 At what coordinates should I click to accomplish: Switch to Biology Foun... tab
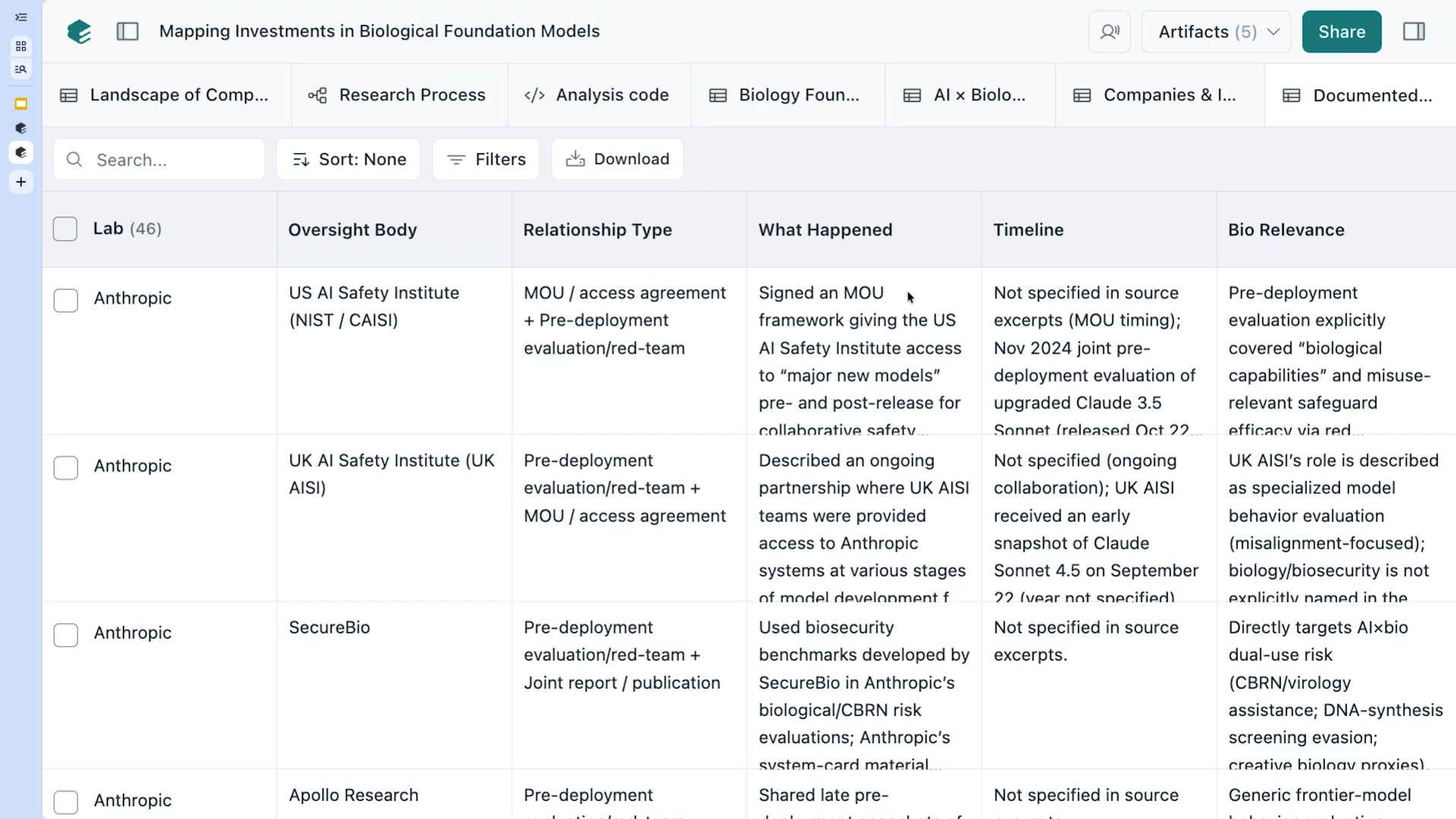point(788,96)
